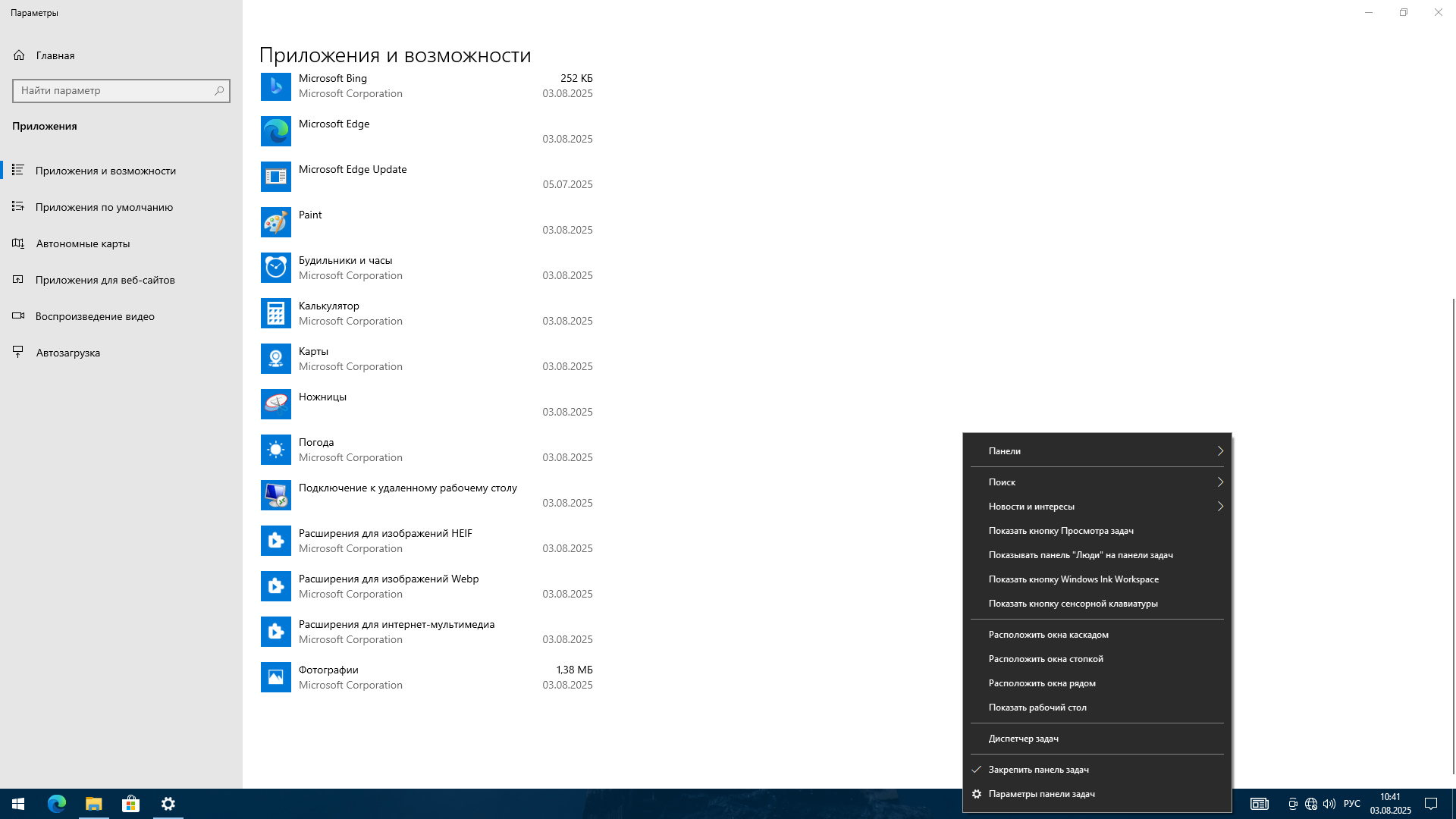1456x819 pixels.
Task: Open the network globe tray icon
Action: (1311, 804)
